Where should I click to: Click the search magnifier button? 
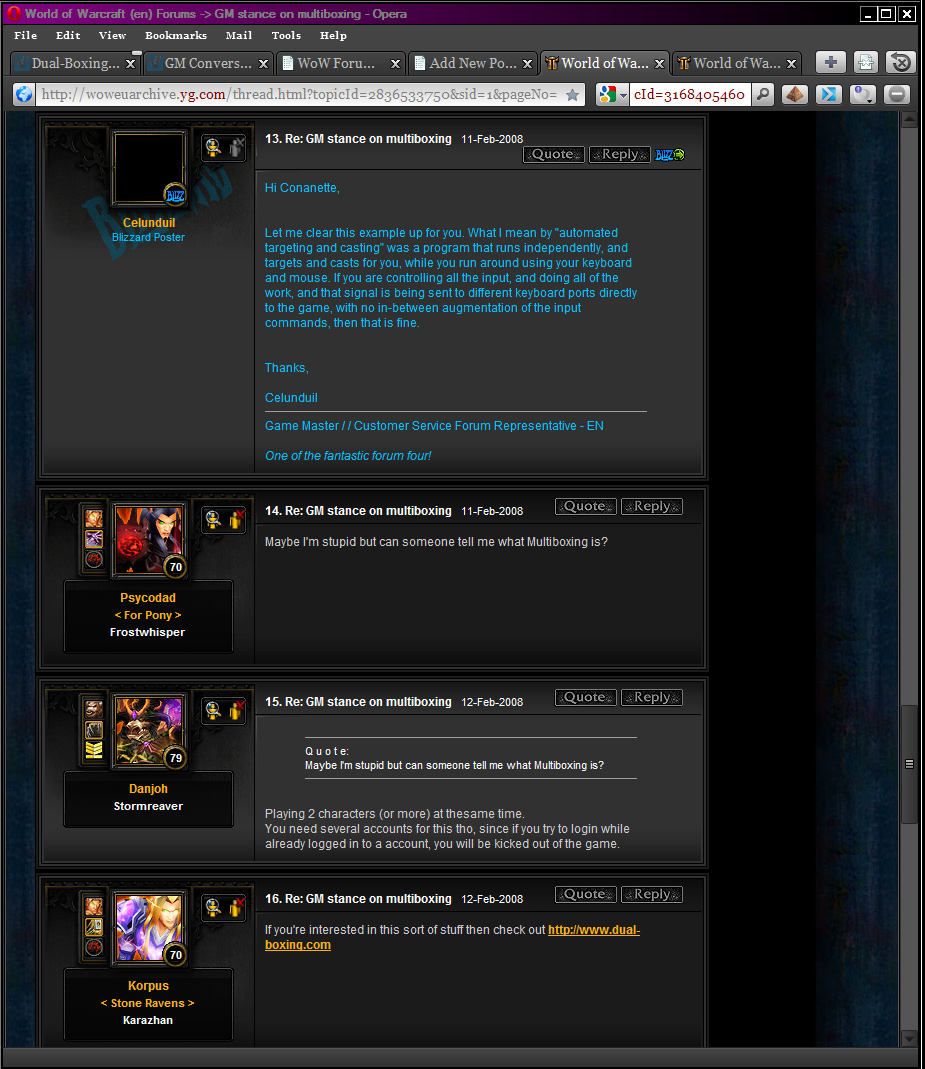click(763, 94)
